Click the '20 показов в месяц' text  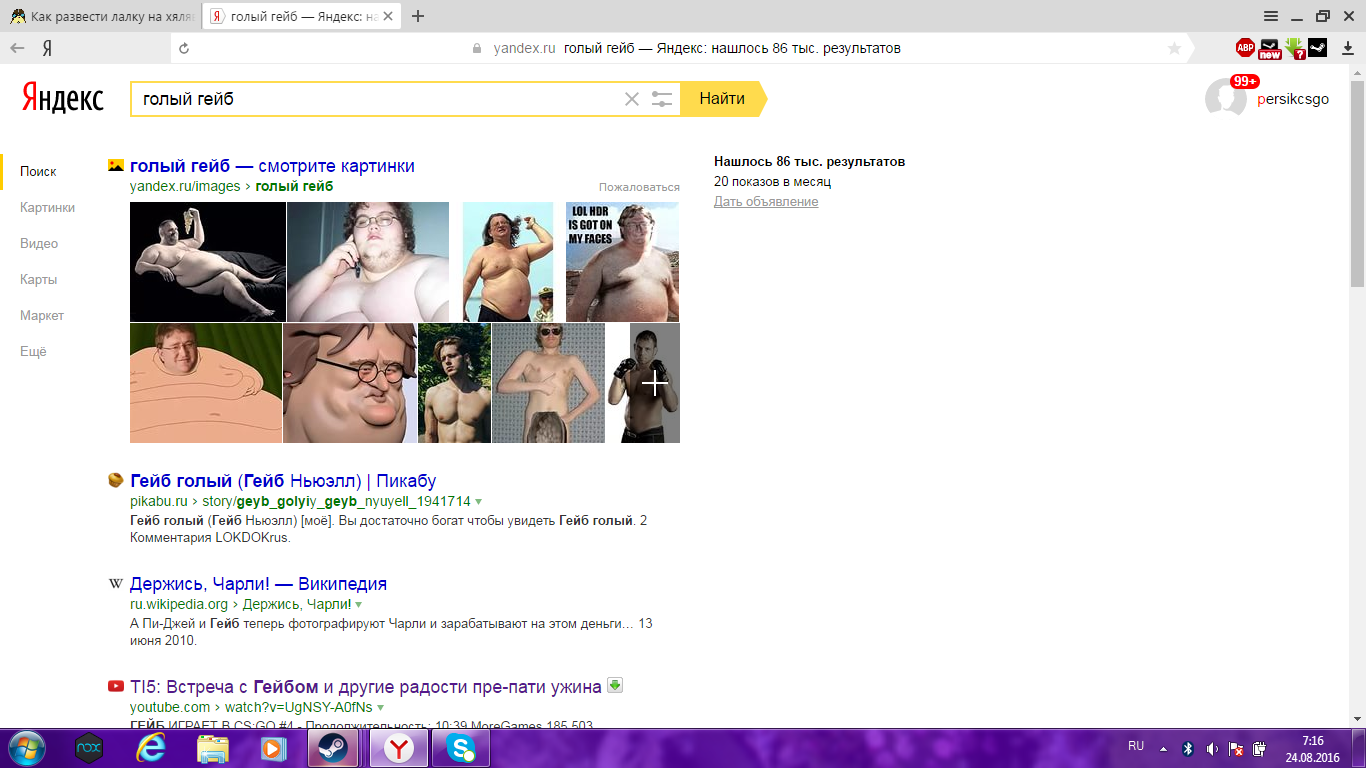click(x=772, y=182)
